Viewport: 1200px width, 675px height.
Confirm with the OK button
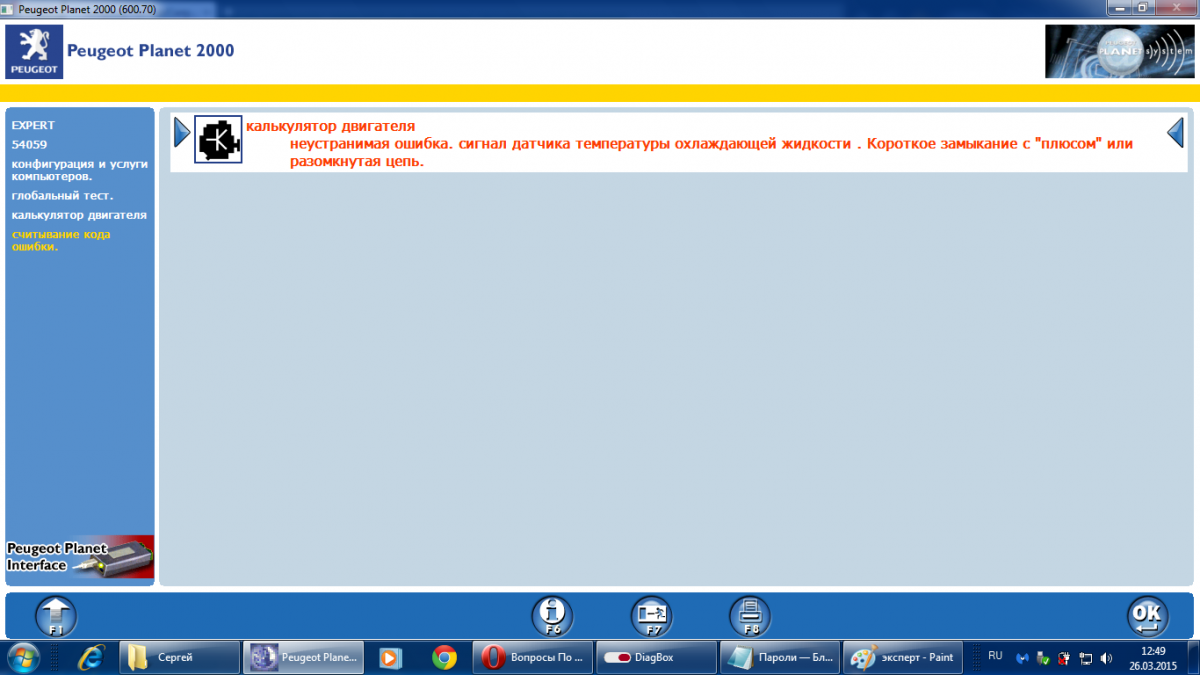pos(1147,616)
